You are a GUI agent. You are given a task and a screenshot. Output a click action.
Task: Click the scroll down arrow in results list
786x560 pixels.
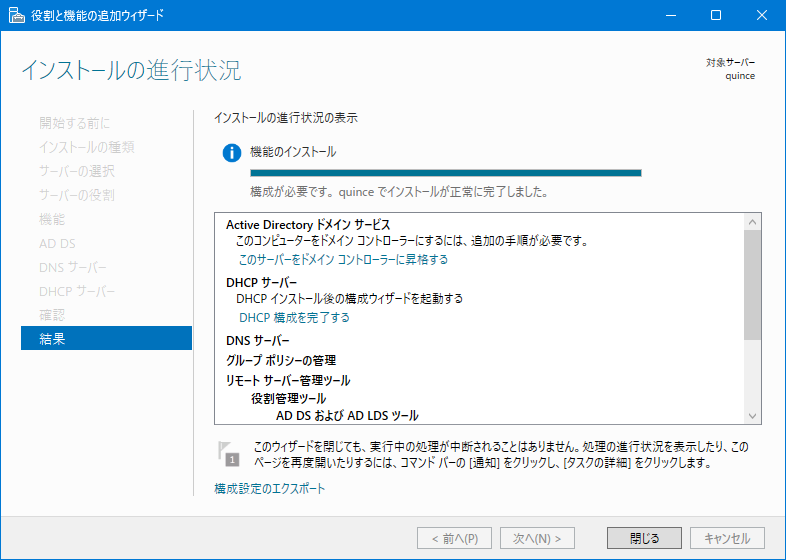coord(752,416)
